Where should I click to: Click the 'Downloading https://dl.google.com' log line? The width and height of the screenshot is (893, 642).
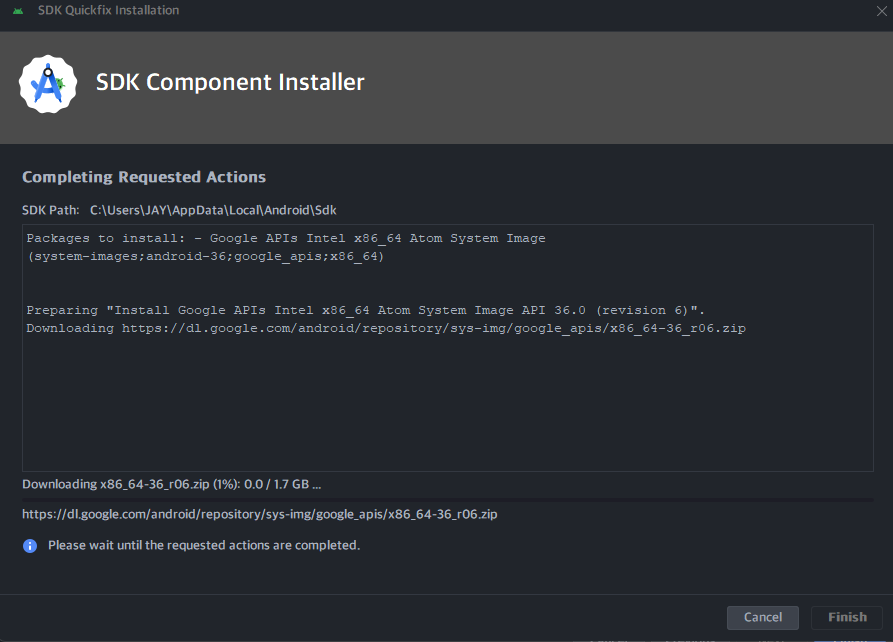pyautogui.click(x=386, y=329)
